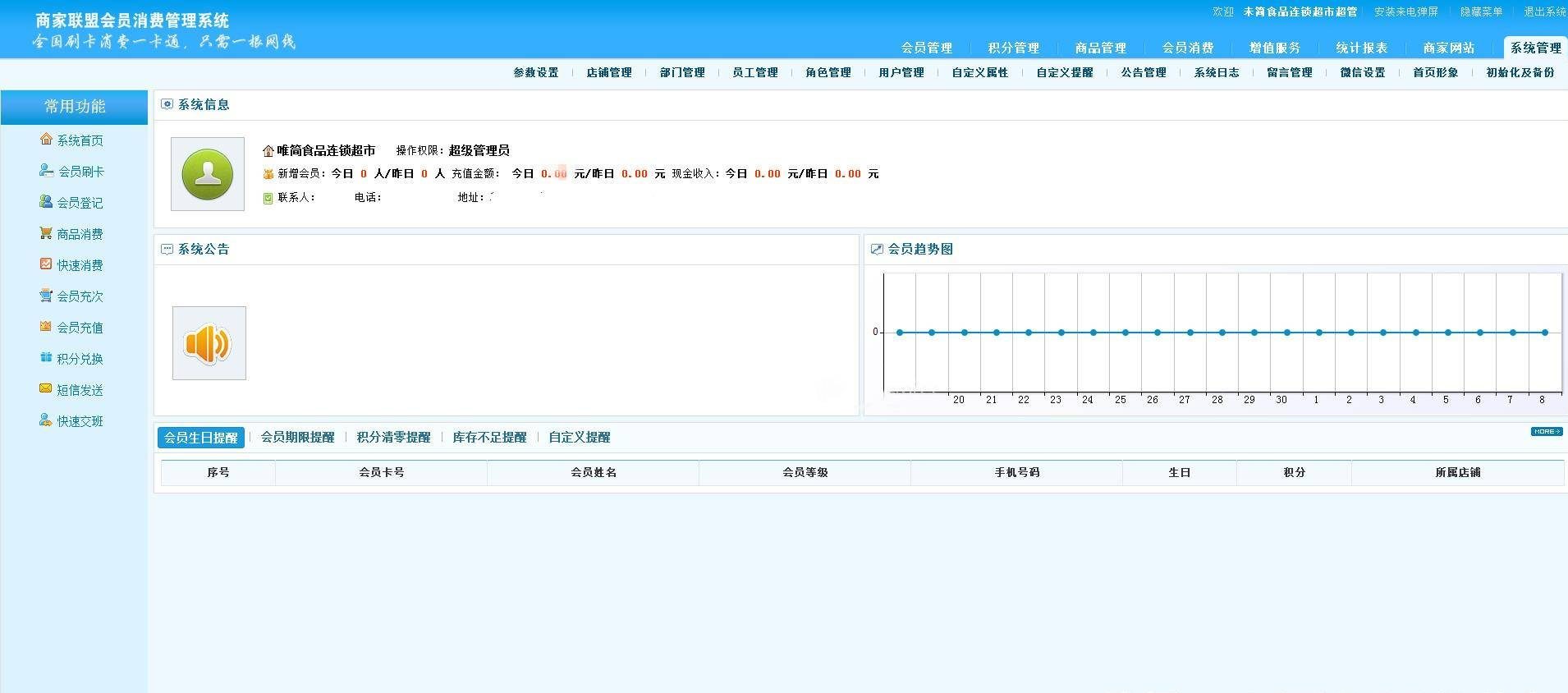Viewport: 1568px width, 693px height.
Task: Click the envelope icon for 短信发送
Action: click(x=46, y=389)
